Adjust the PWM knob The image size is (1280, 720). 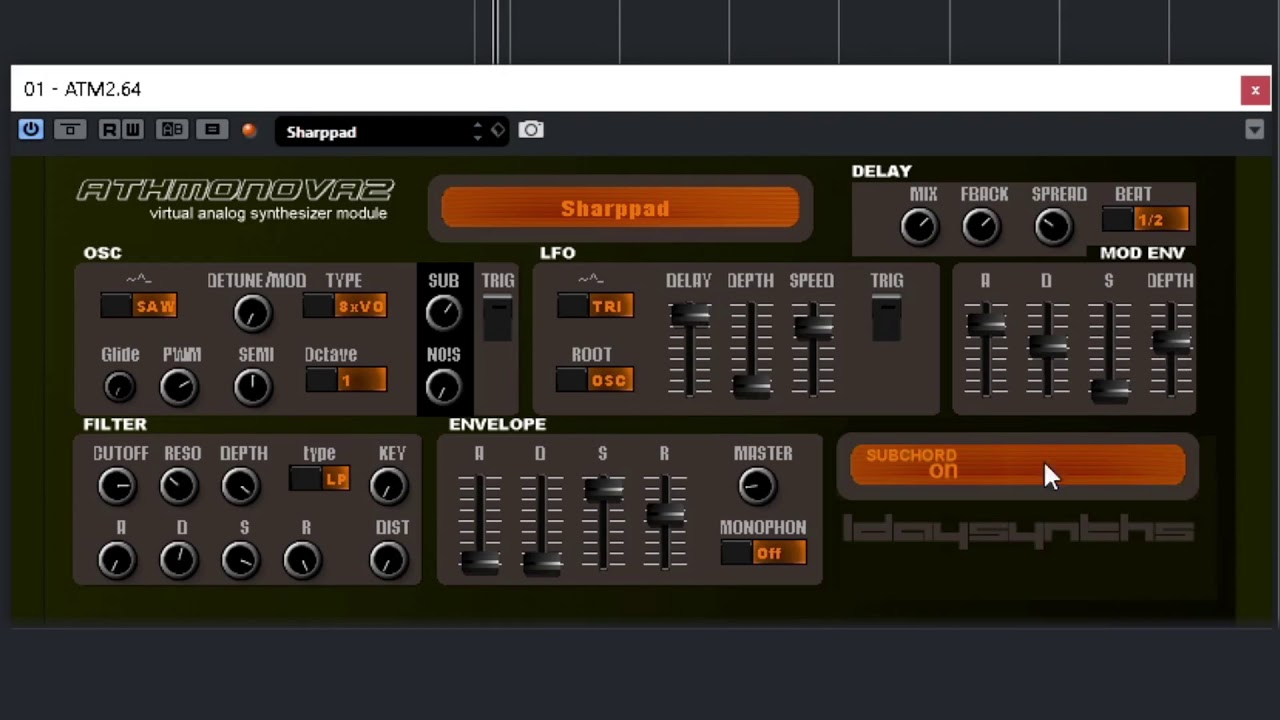click(x=179, y=386)
